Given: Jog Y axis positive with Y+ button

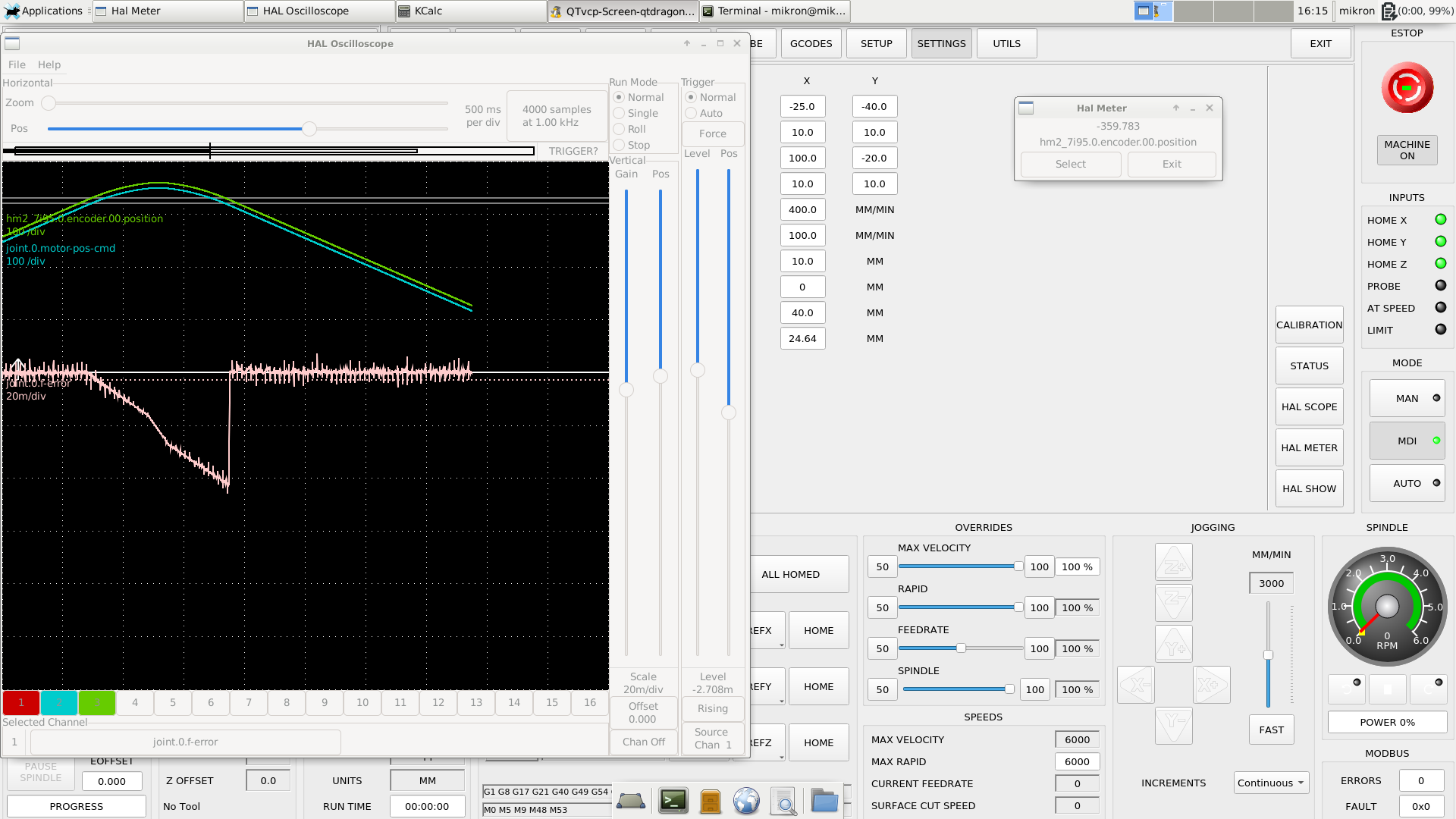Looking at the screenshot, I should tap(1174, 645).
